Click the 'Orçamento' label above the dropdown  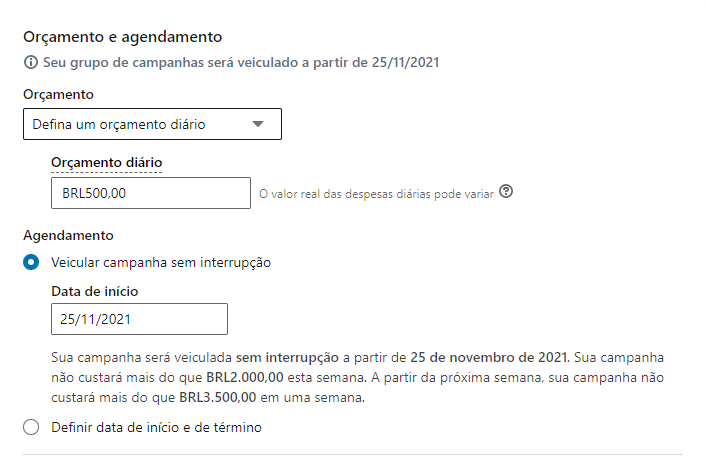pyautogui.click(x=58, y=94)
